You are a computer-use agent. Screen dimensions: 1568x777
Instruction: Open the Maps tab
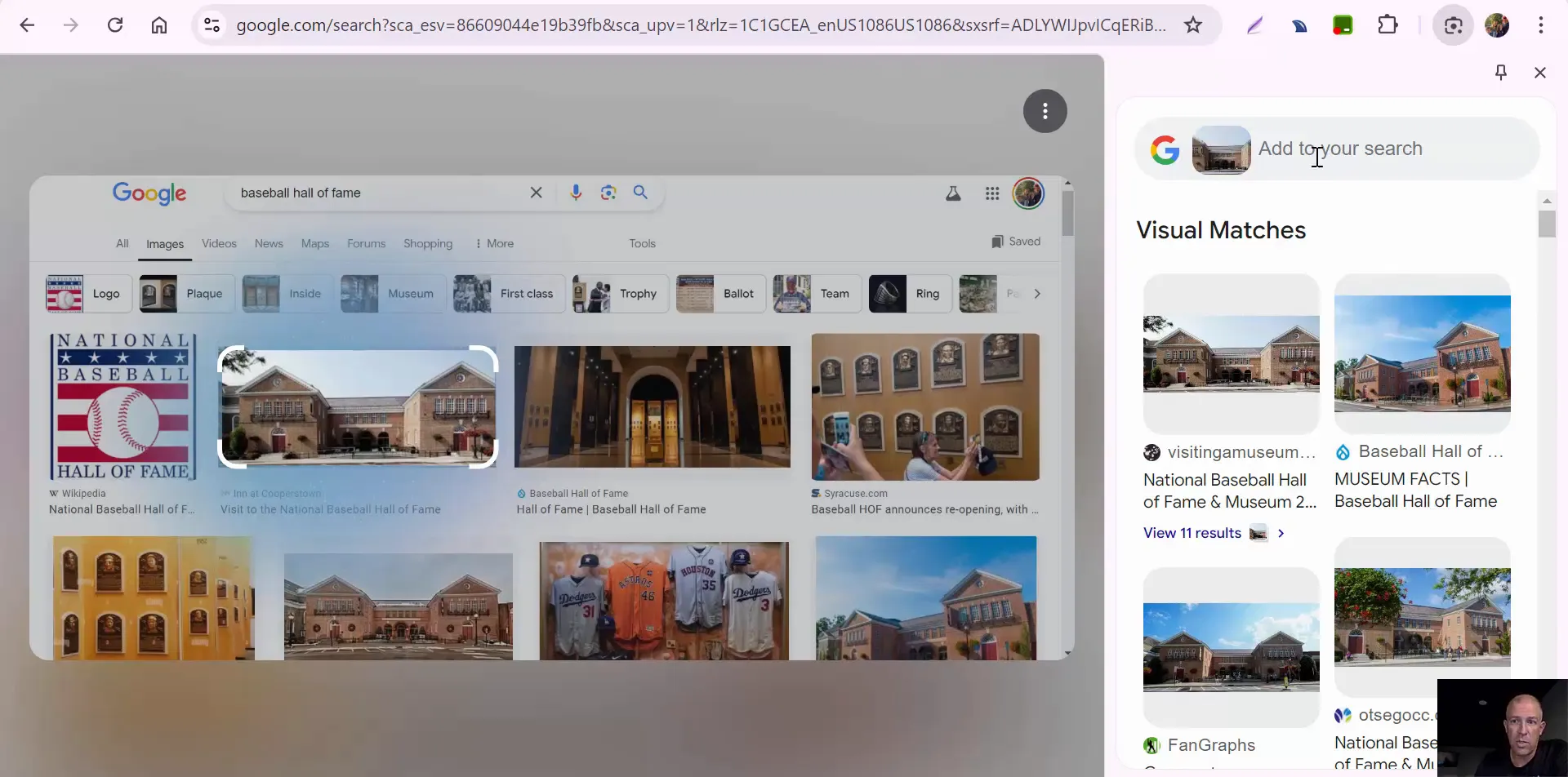pyautogui.click(x=315, y=243)
